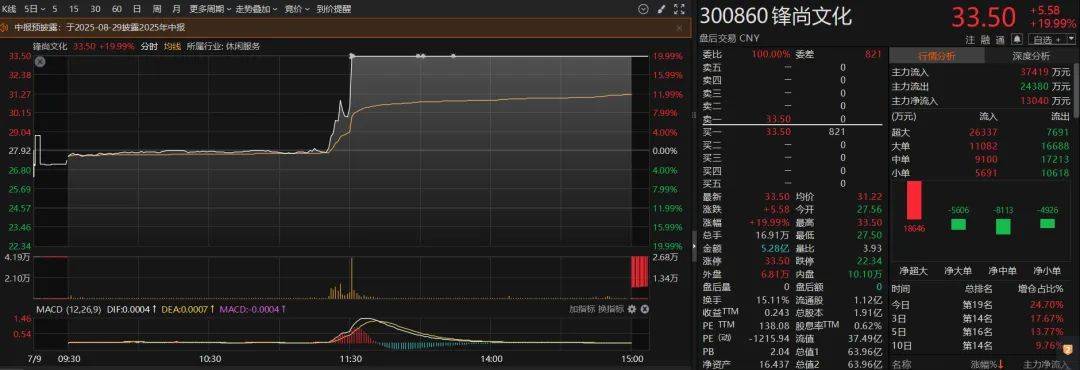Select the 5日 multi-day period dropdown

[x=34, y=9]
